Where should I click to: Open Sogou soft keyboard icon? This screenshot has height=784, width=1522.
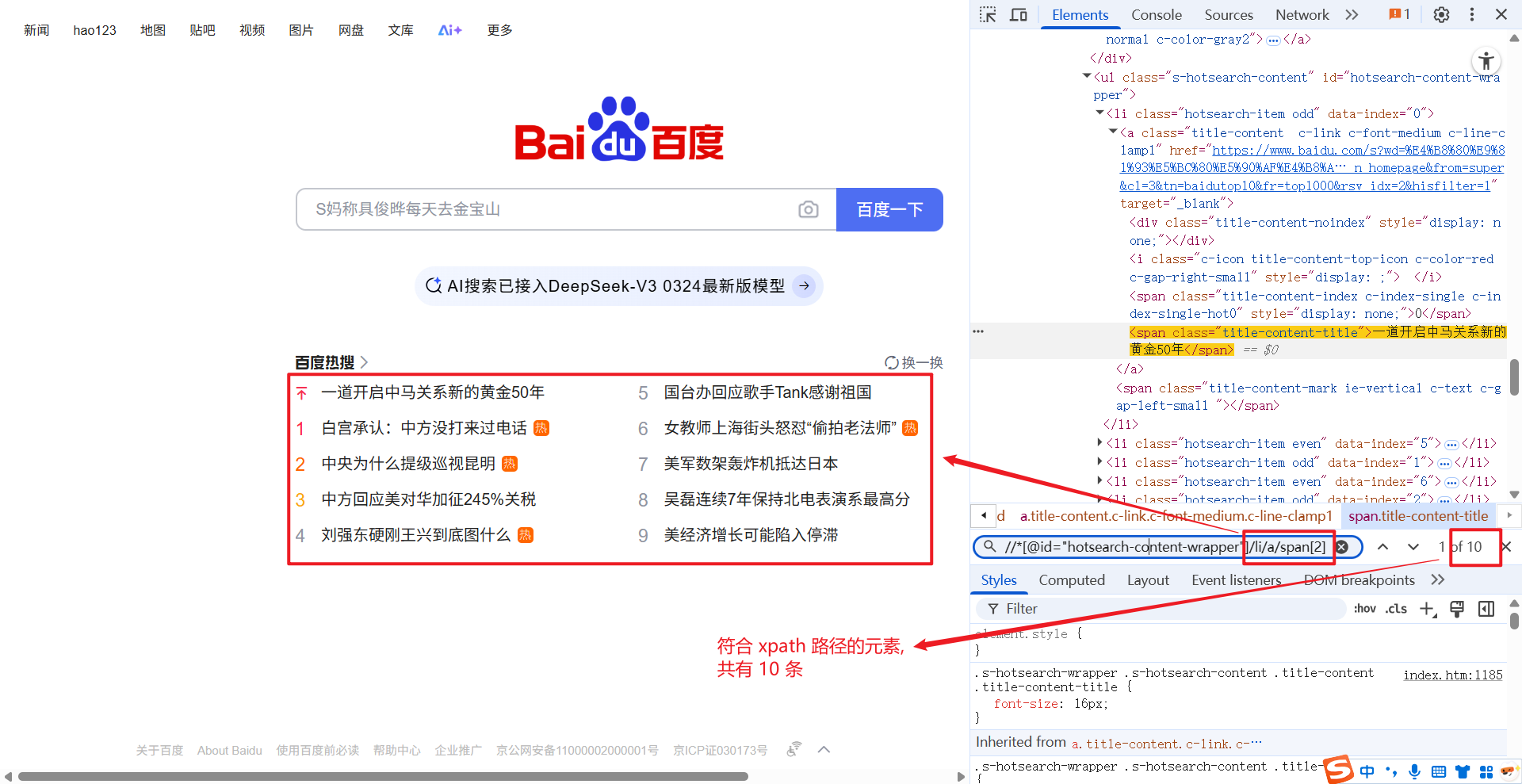coord(1439,771)
